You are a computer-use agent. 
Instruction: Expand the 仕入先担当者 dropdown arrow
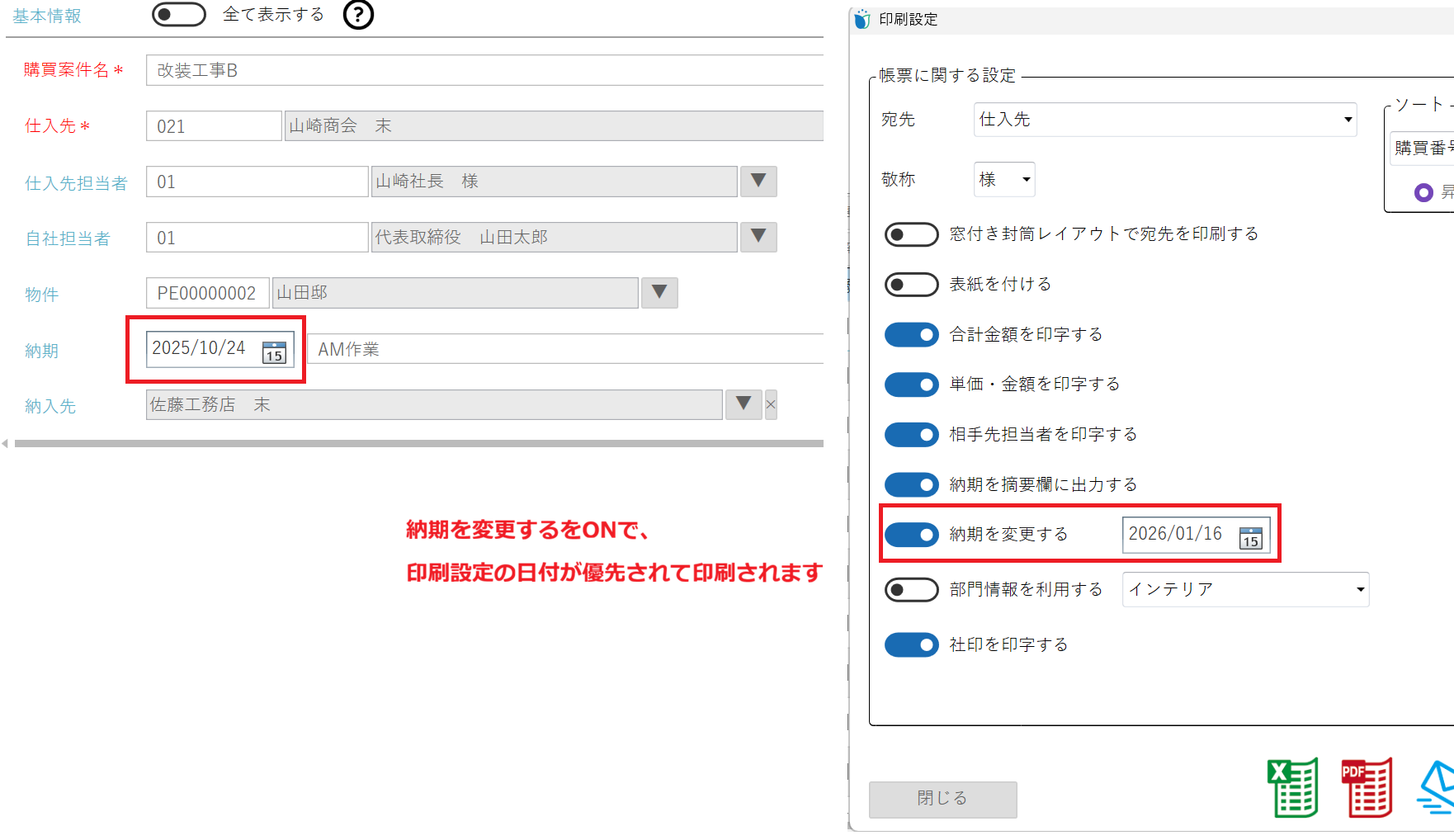[x=758, y=182]
